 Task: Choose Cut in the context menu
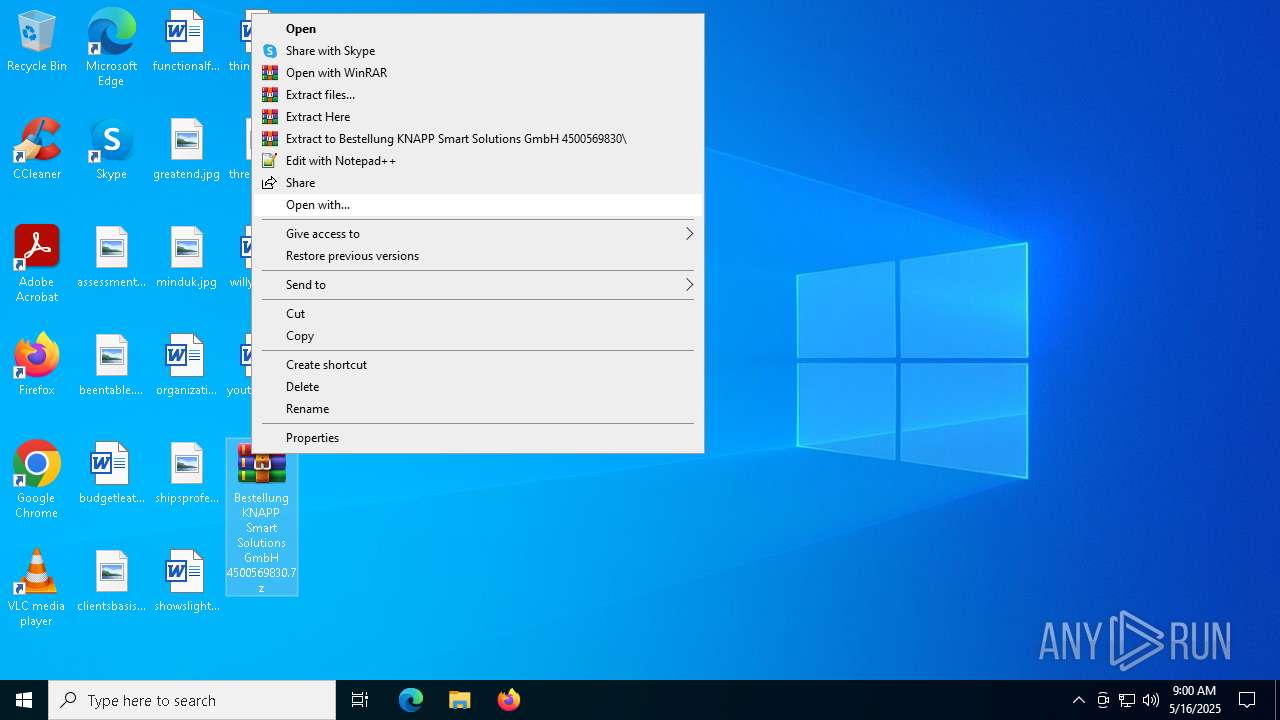(x=478, y=314)
